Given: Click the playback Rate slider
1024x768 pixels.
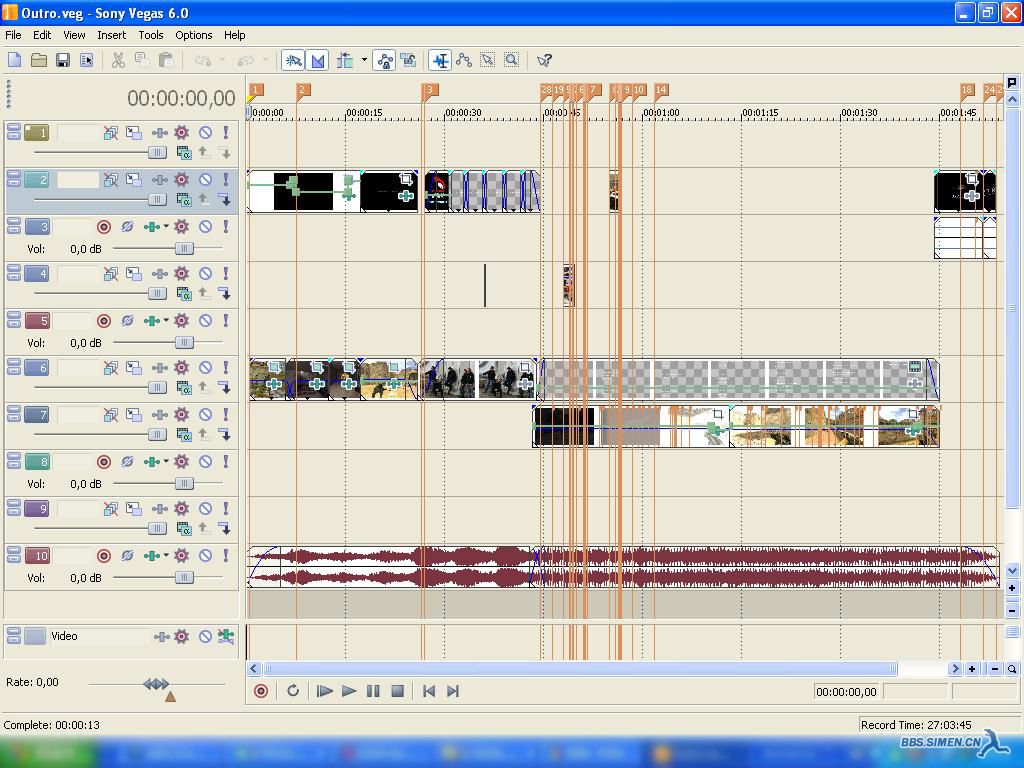Looking at the screenshot, I should pyautogui.click(x=157, y=684).
